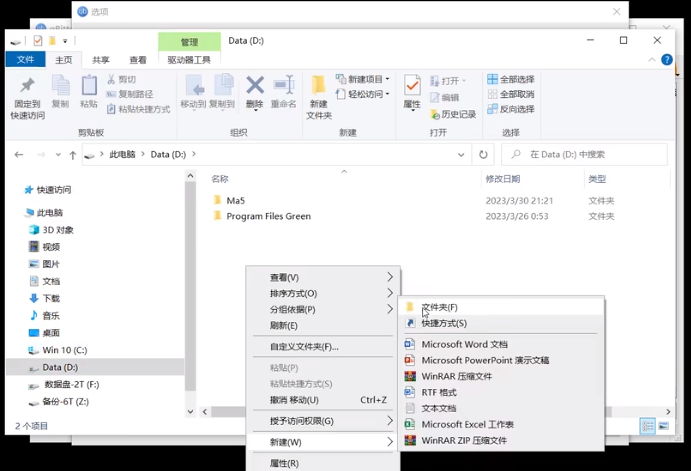Open Music (音乐) in sidebar
Viewport: 691px width, 471px height.
(51, 315)
